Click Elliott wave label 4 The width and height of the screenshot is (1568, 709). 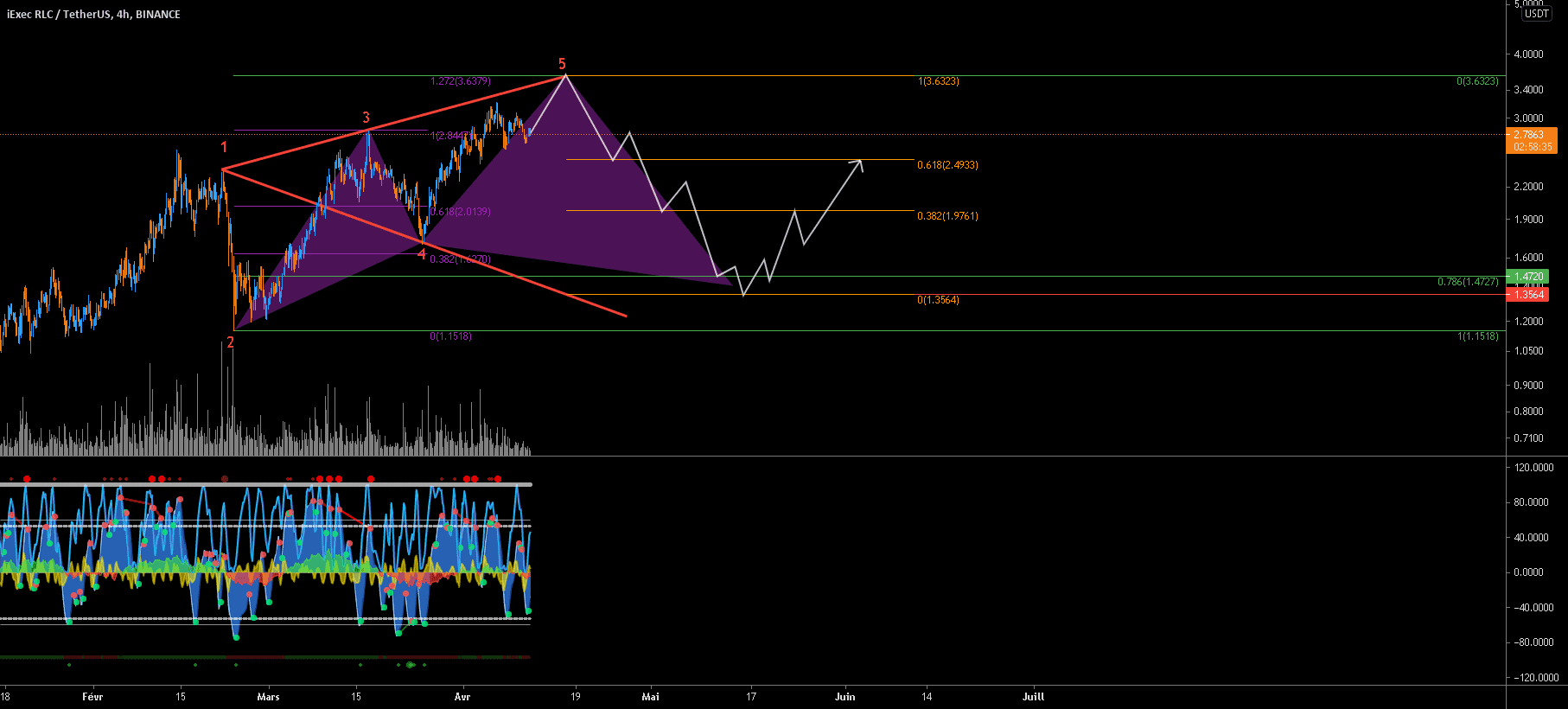tap(422, 254)
